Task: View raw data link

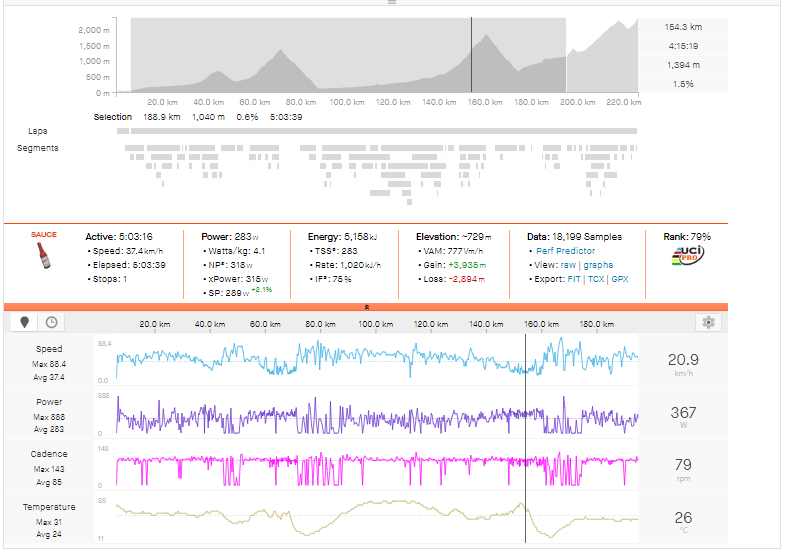Action: [x=568, y=265]
